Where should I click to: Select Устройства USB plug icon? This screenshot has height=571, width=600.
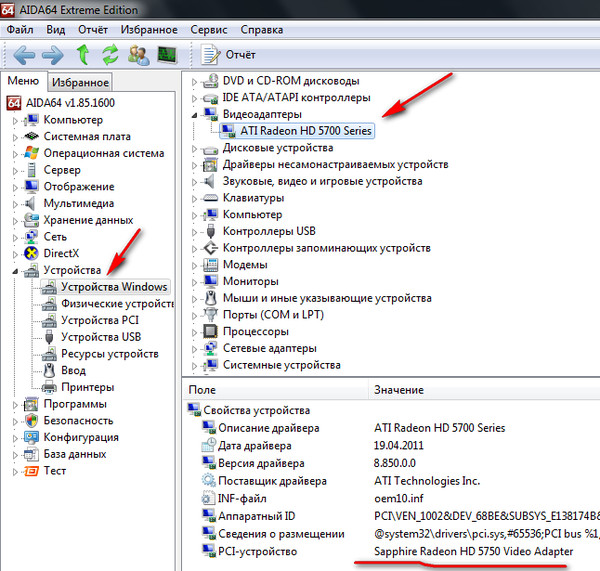click(x=49, y=337)
